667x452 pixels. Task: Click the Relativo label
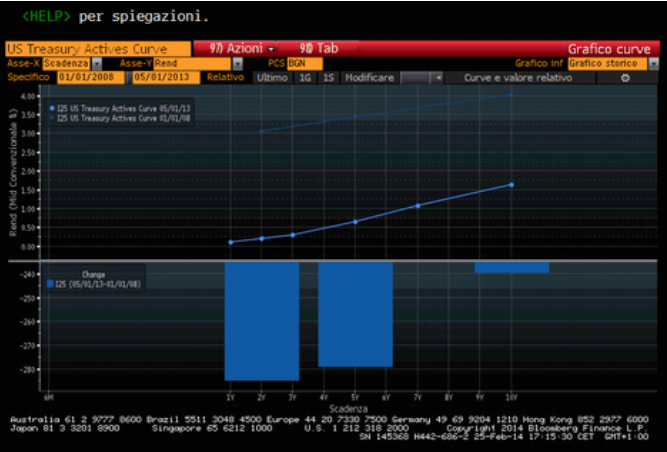(225, 77)
